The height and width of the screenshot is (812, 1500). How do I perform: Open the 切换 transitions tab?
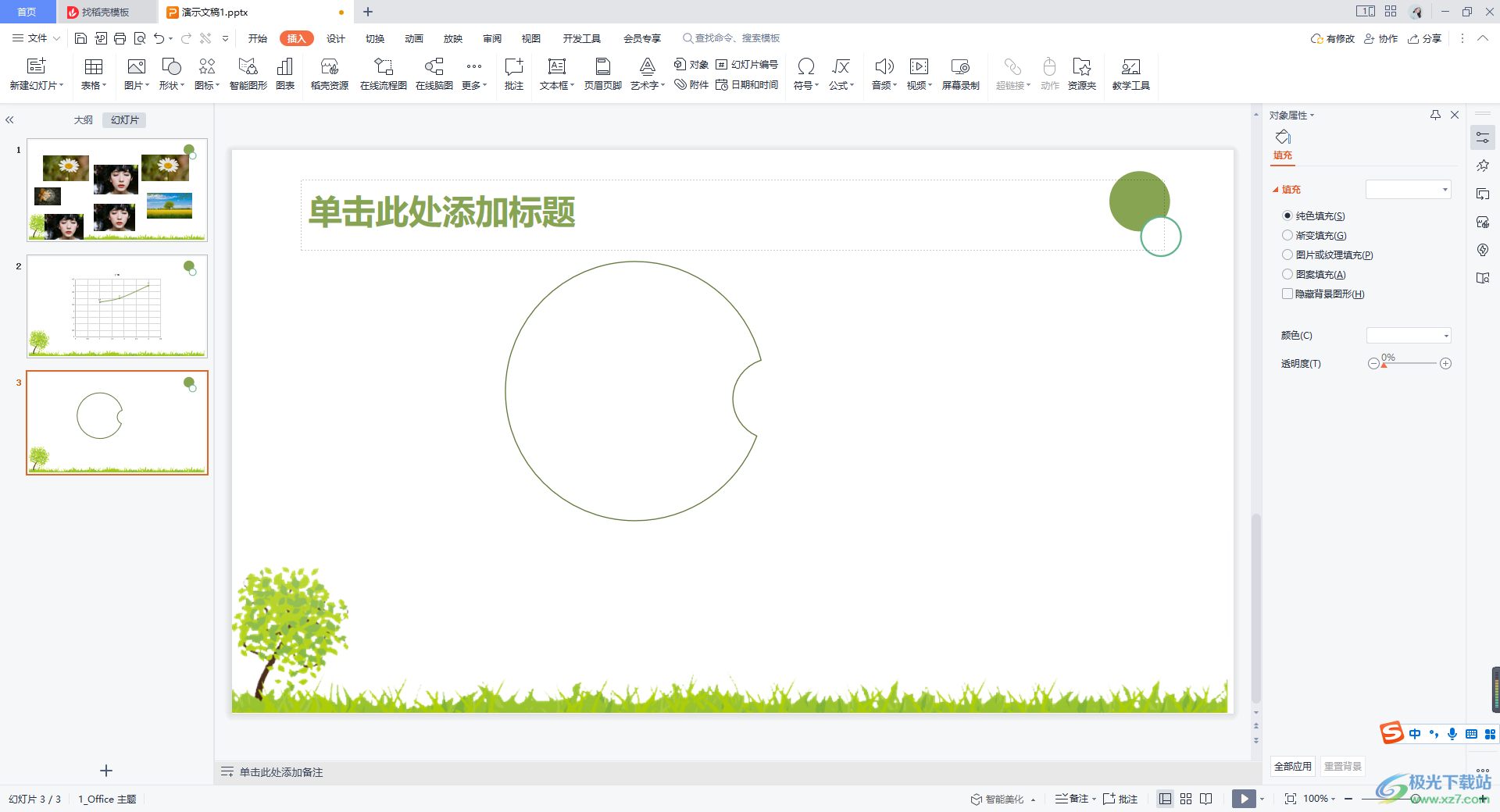[375, 38]
